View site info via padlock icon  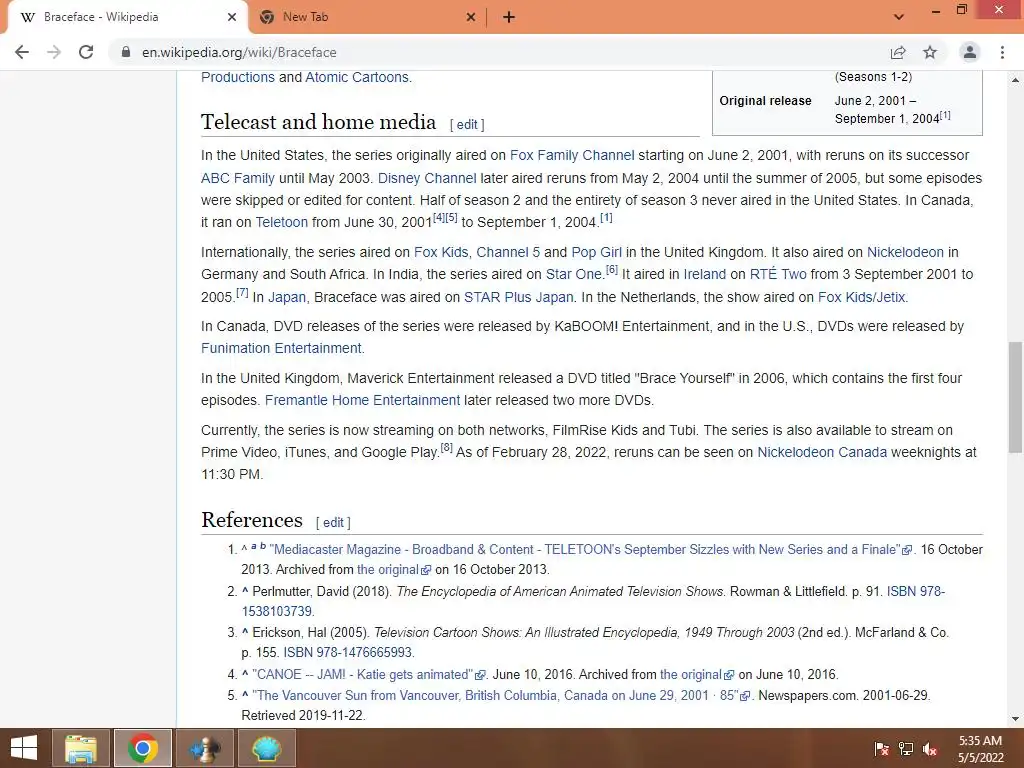click(126, 52)
